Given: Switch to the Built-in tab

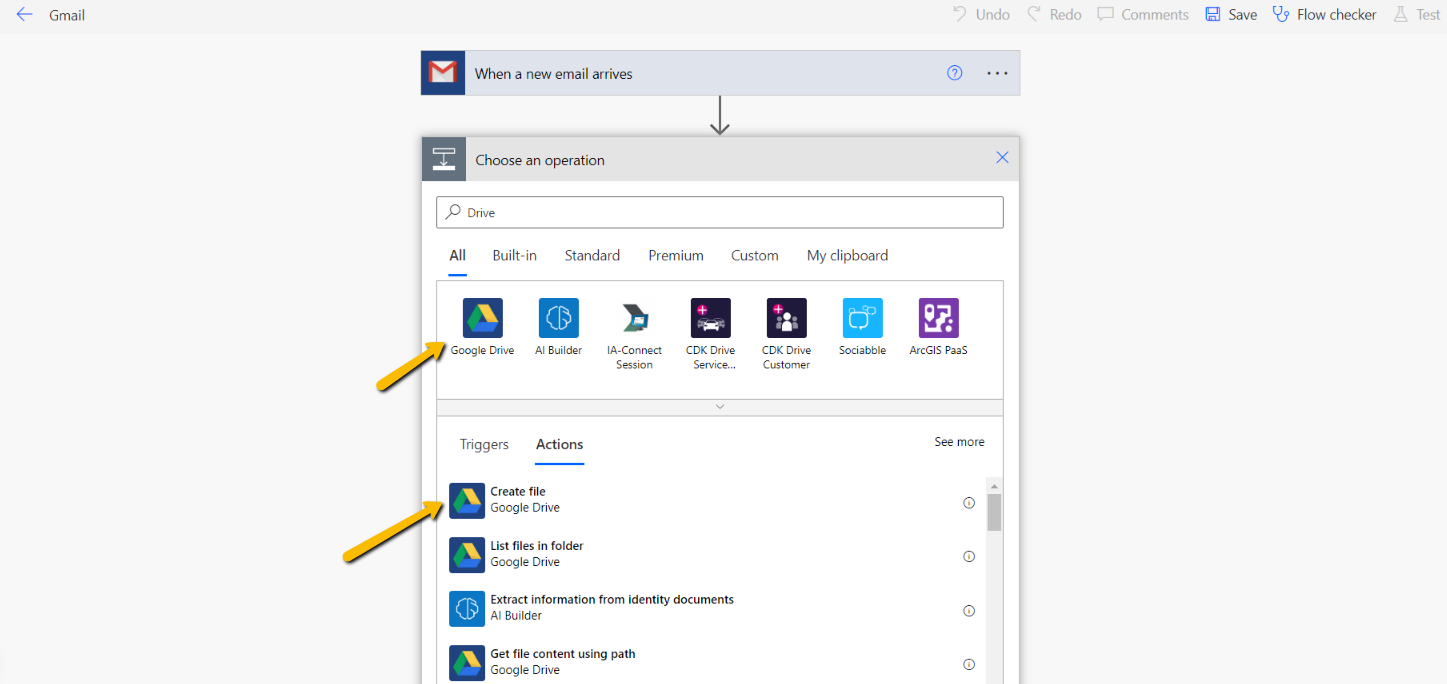Looking at the screenshot, I should click(514, 256).
